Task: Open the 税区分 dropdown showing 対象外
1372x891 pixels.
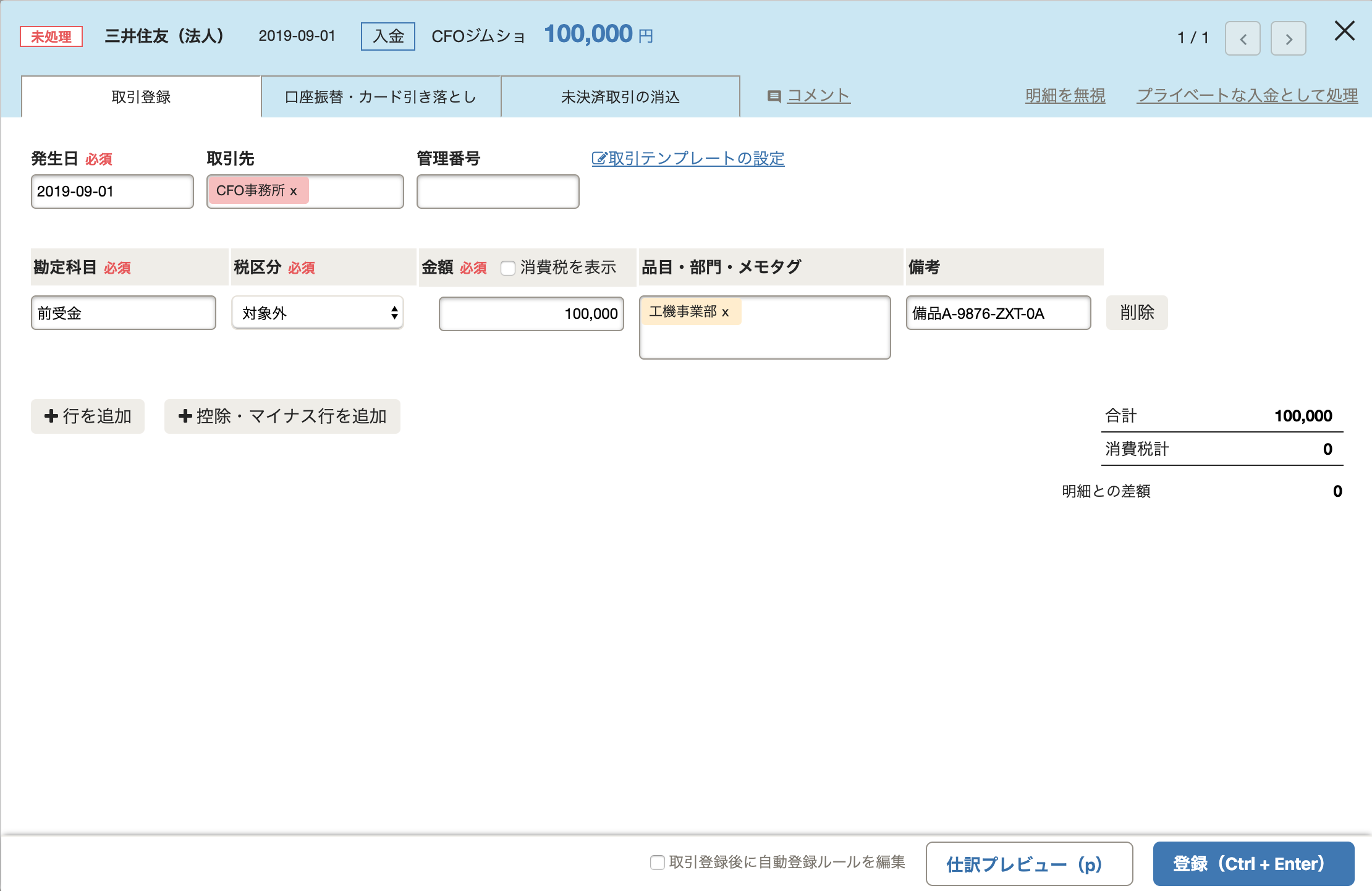Action: point(318,313)
